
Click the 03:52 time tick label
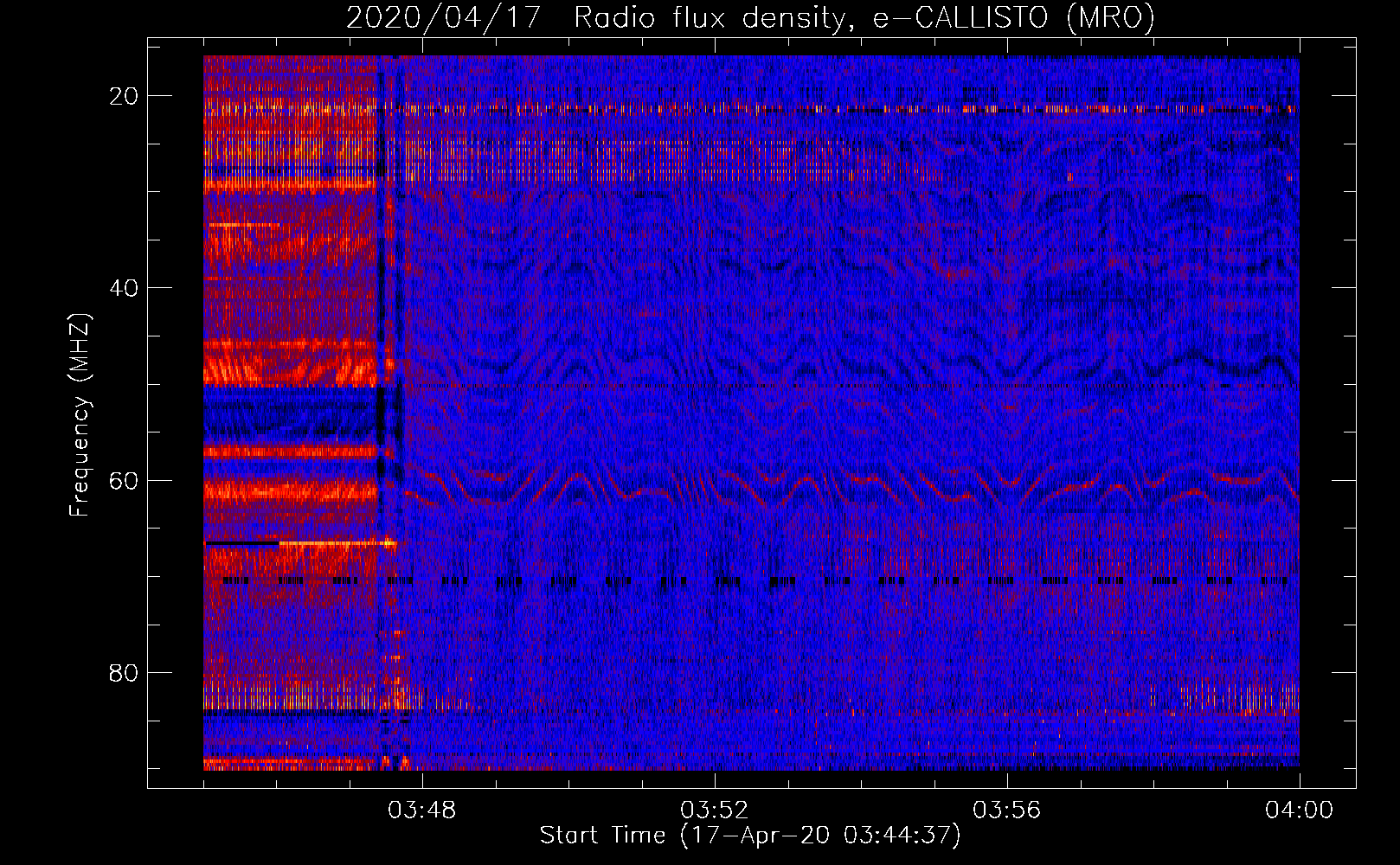tap(715, 810)
